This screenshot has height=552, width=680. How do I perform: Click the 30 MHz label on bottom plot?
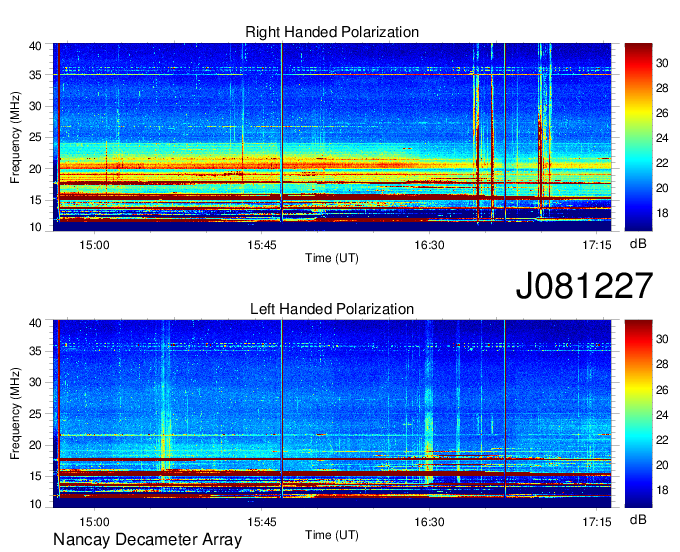point(35,382)
